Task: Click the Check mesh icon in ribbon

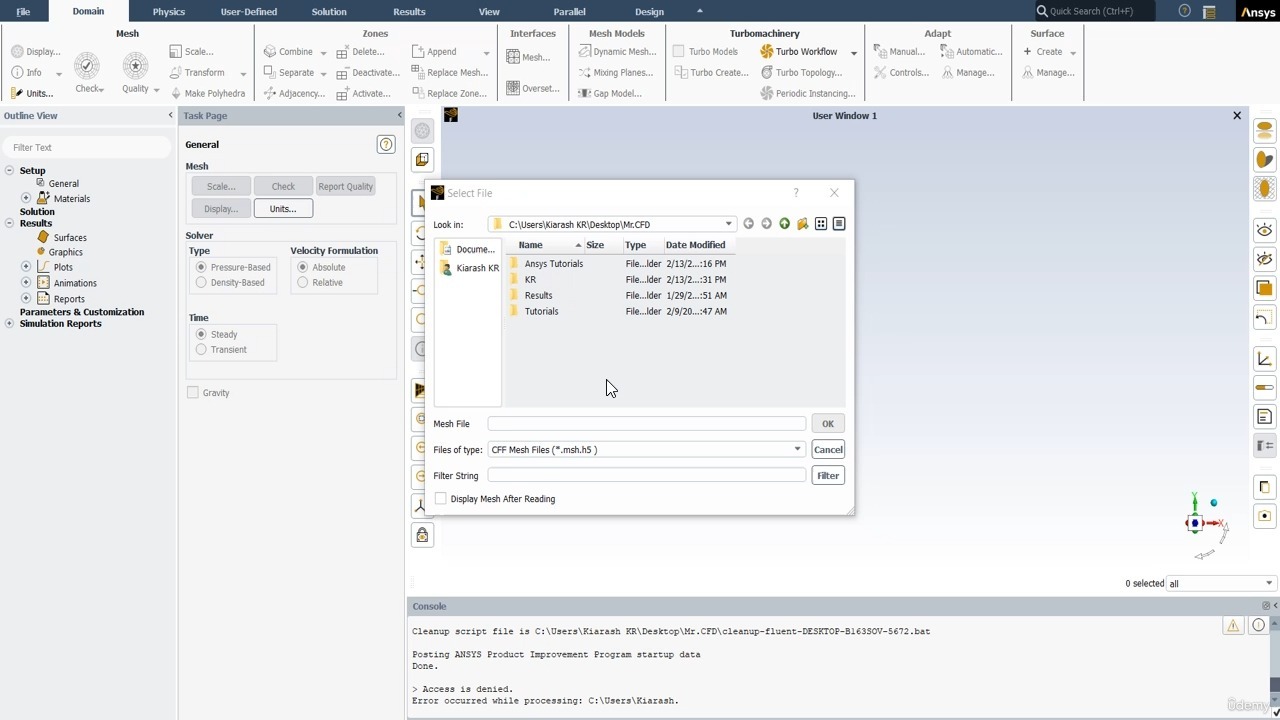Action: point(87,66)
